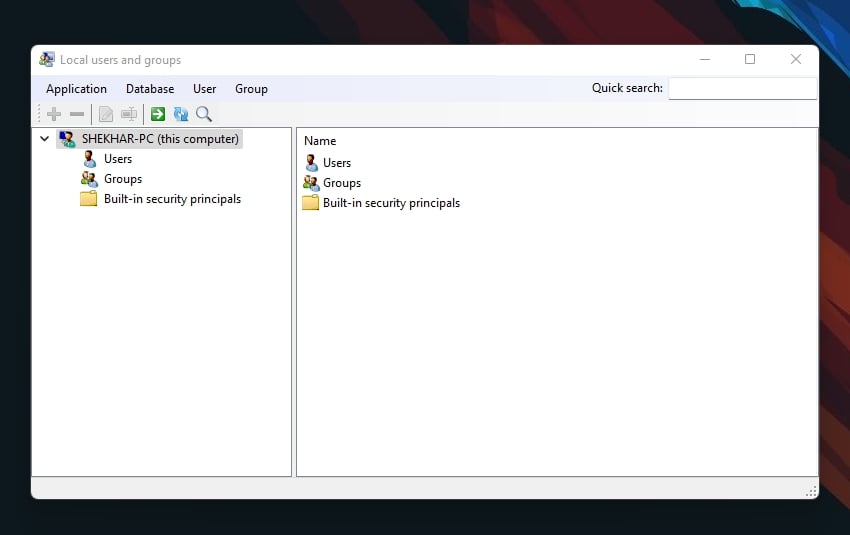Click the Name column header

coord(320,141)
